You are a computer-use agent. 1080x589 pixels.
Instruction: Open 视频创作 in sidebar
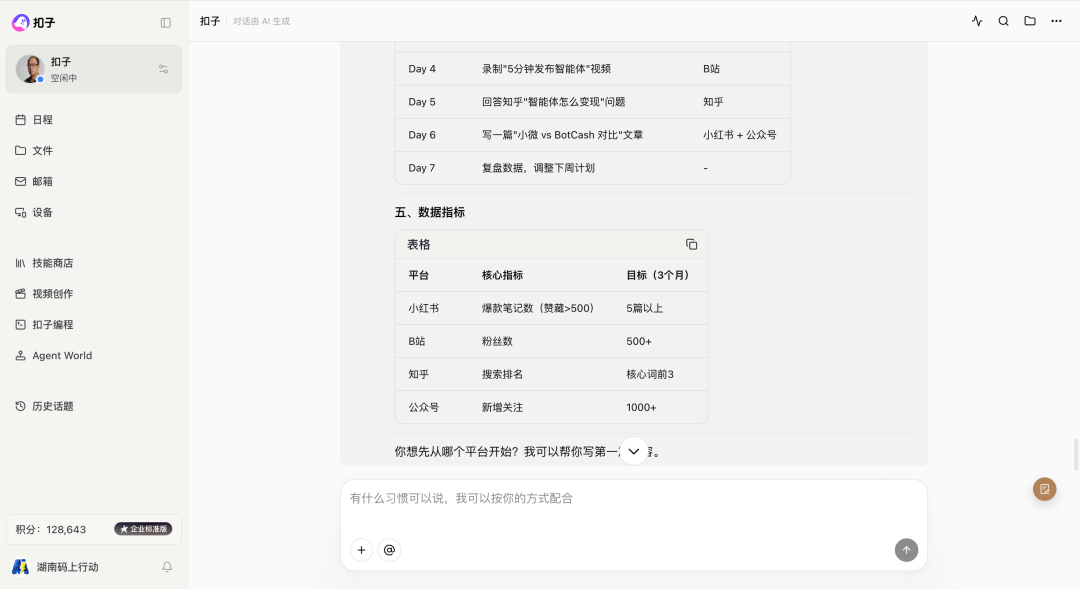click(94, 294)
